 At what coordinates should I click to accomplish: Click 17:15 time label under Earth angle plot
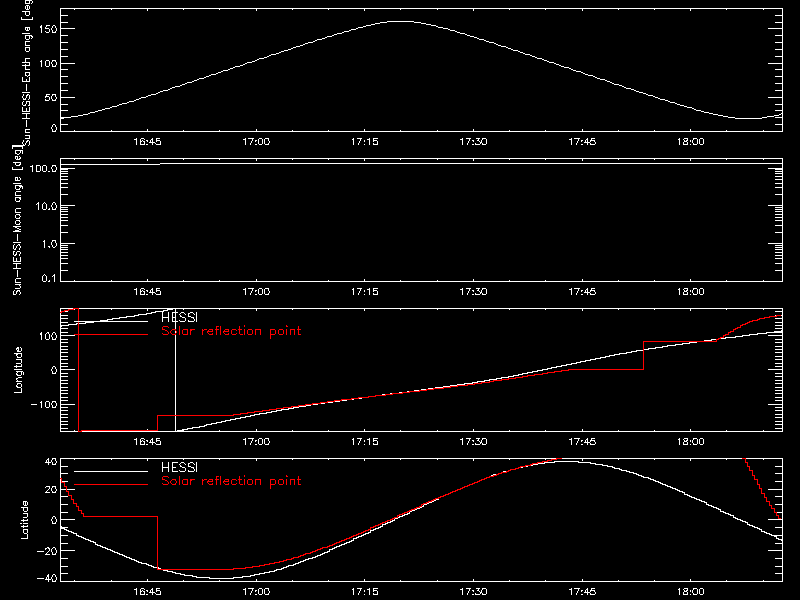[x=365, y=141]
